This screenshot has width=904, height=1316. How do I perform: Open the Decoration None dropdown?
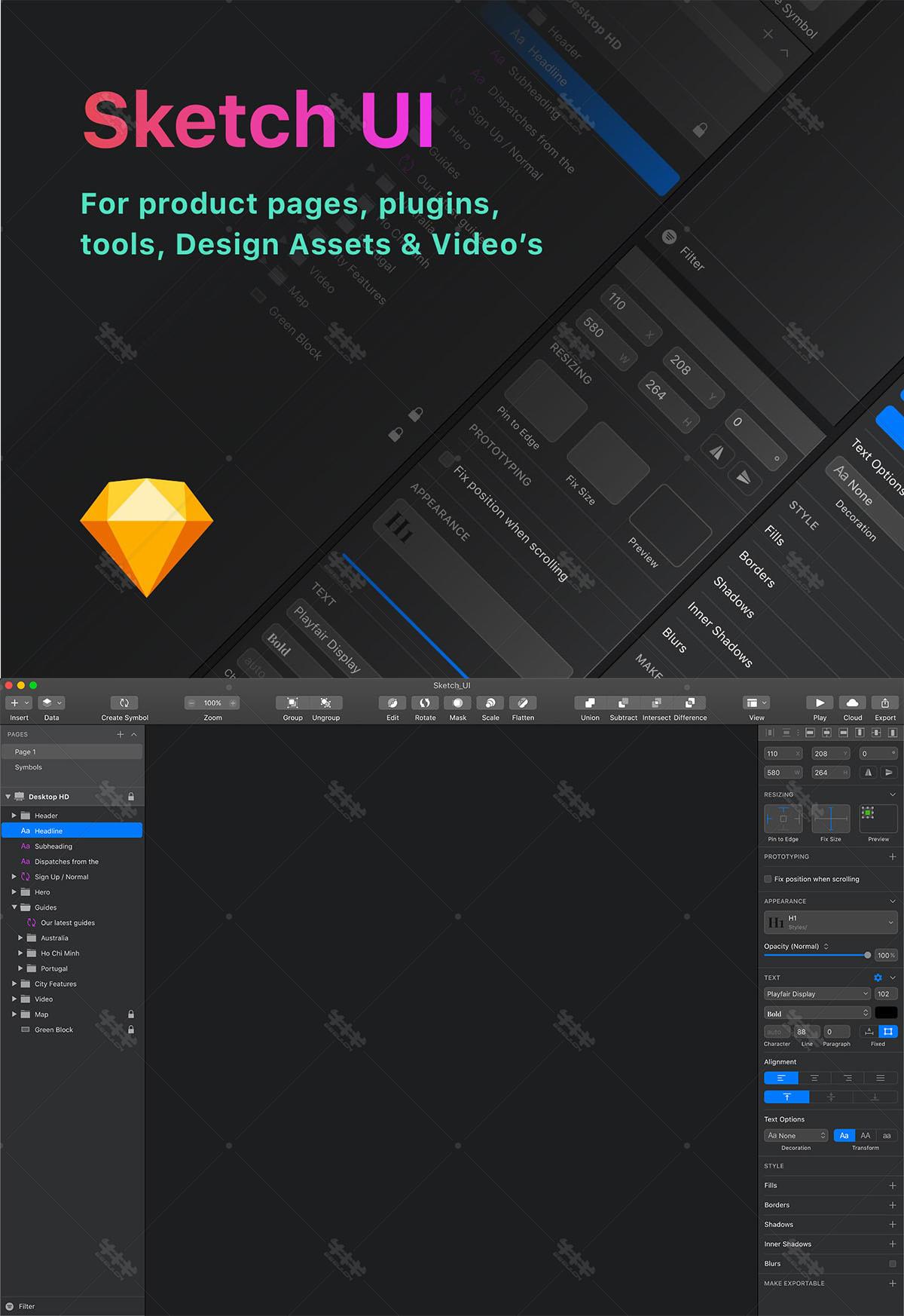coord(796,1136)
